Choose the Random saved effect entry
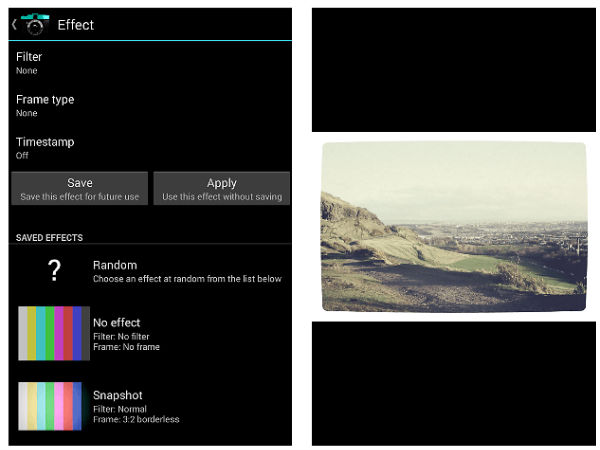Image resolution: width=600 pixels, height=450 pixels. pyautogui.click(x=186, y=272)
